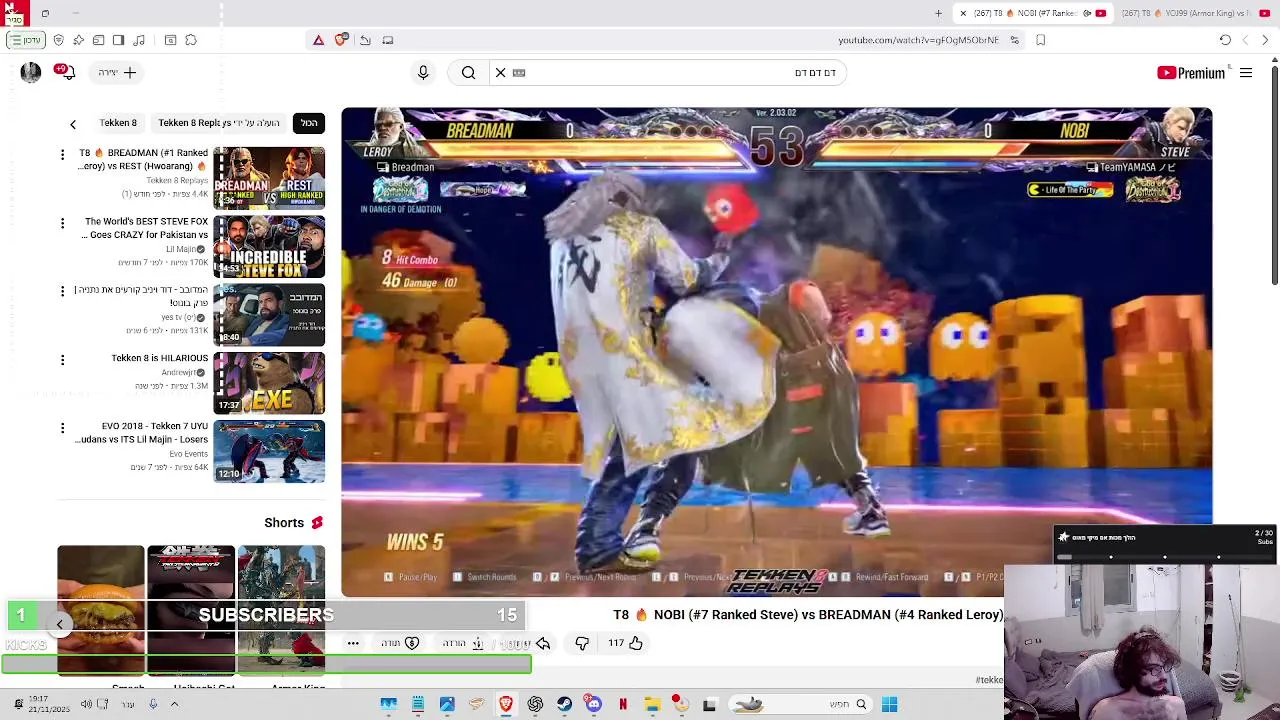Viewport: 1280px width, 720px height.
Task: Open the extensions puzzle icon
Action: pos(191,40)
